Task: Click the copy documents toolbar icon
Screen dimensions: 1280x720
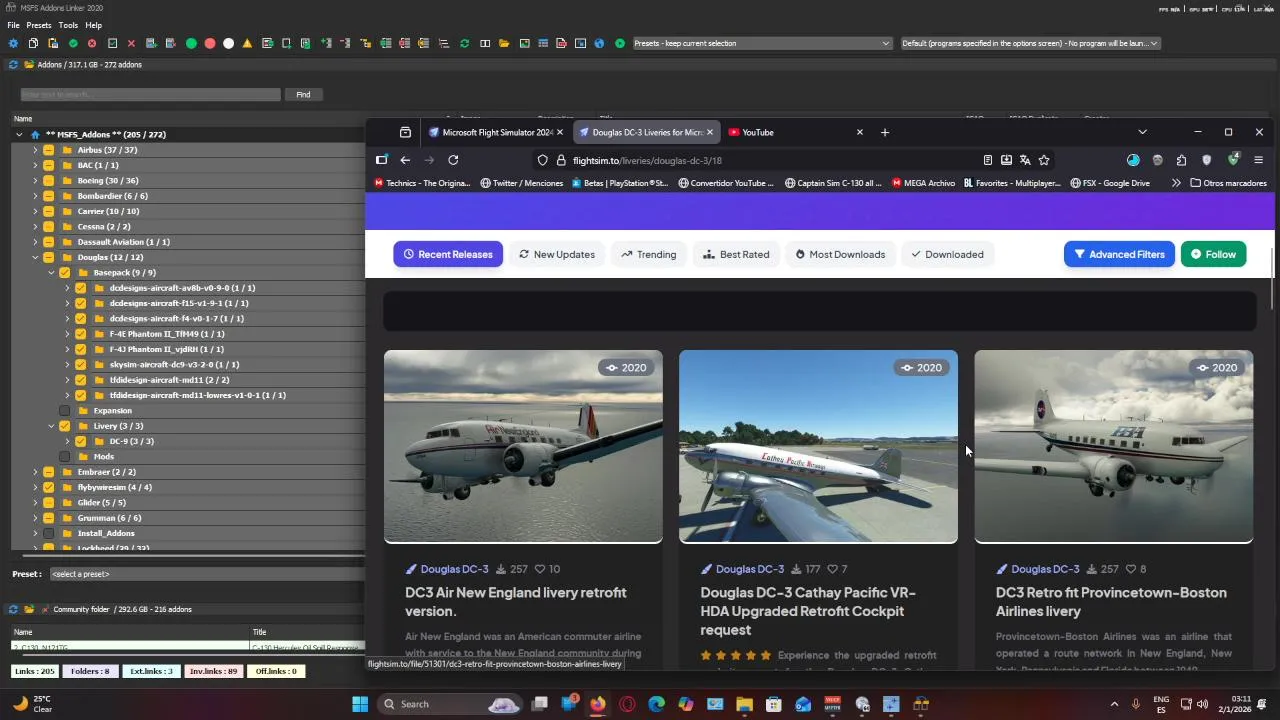Action: (x=33, y=43)
